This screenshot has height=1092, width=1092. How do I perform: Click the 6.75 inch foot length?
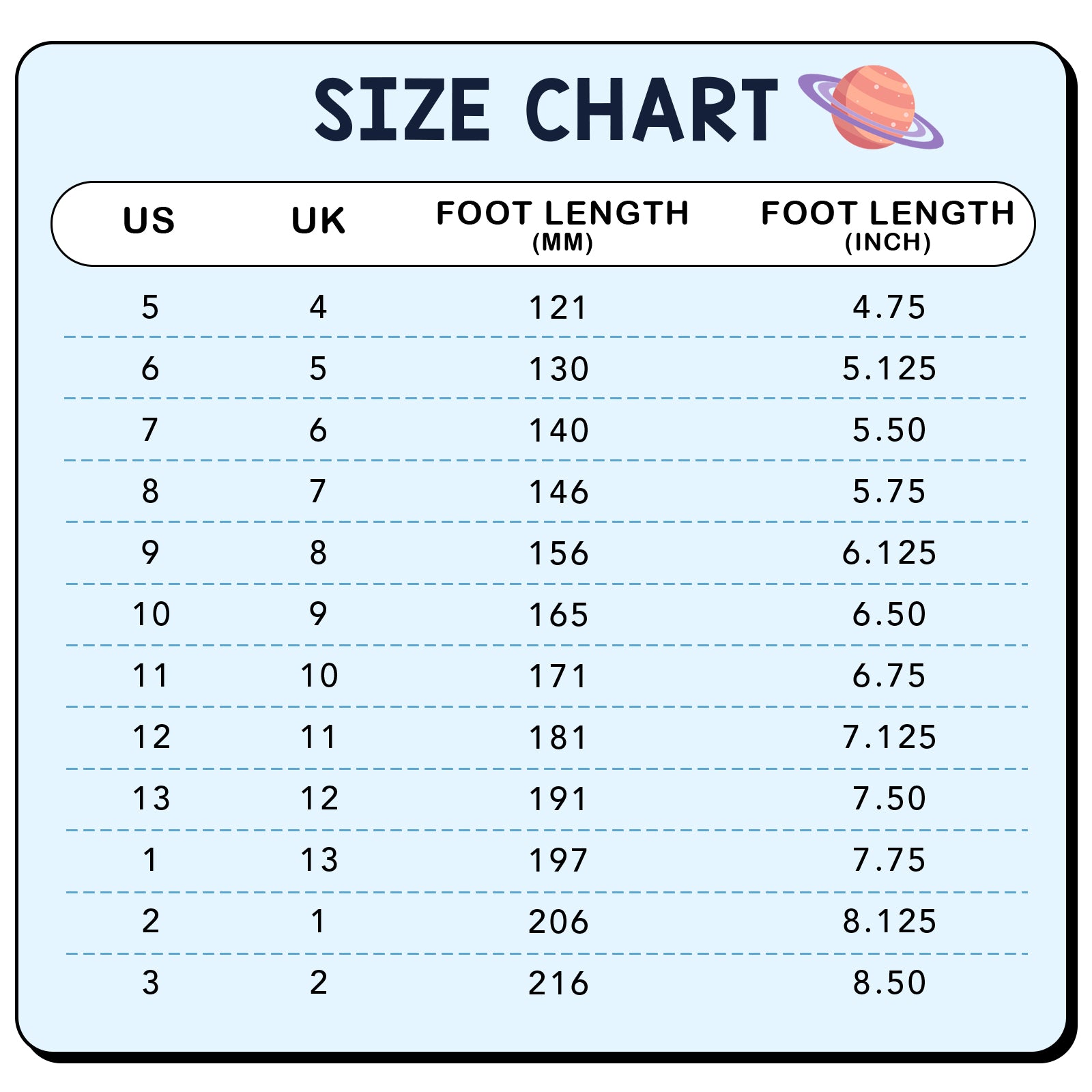889,676
